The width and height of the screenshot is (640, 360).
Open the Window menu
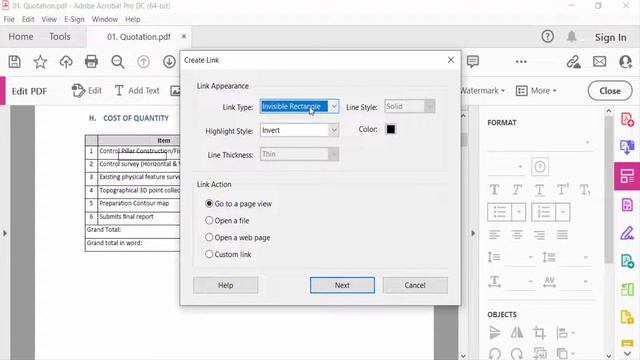[x=104, y=19]
